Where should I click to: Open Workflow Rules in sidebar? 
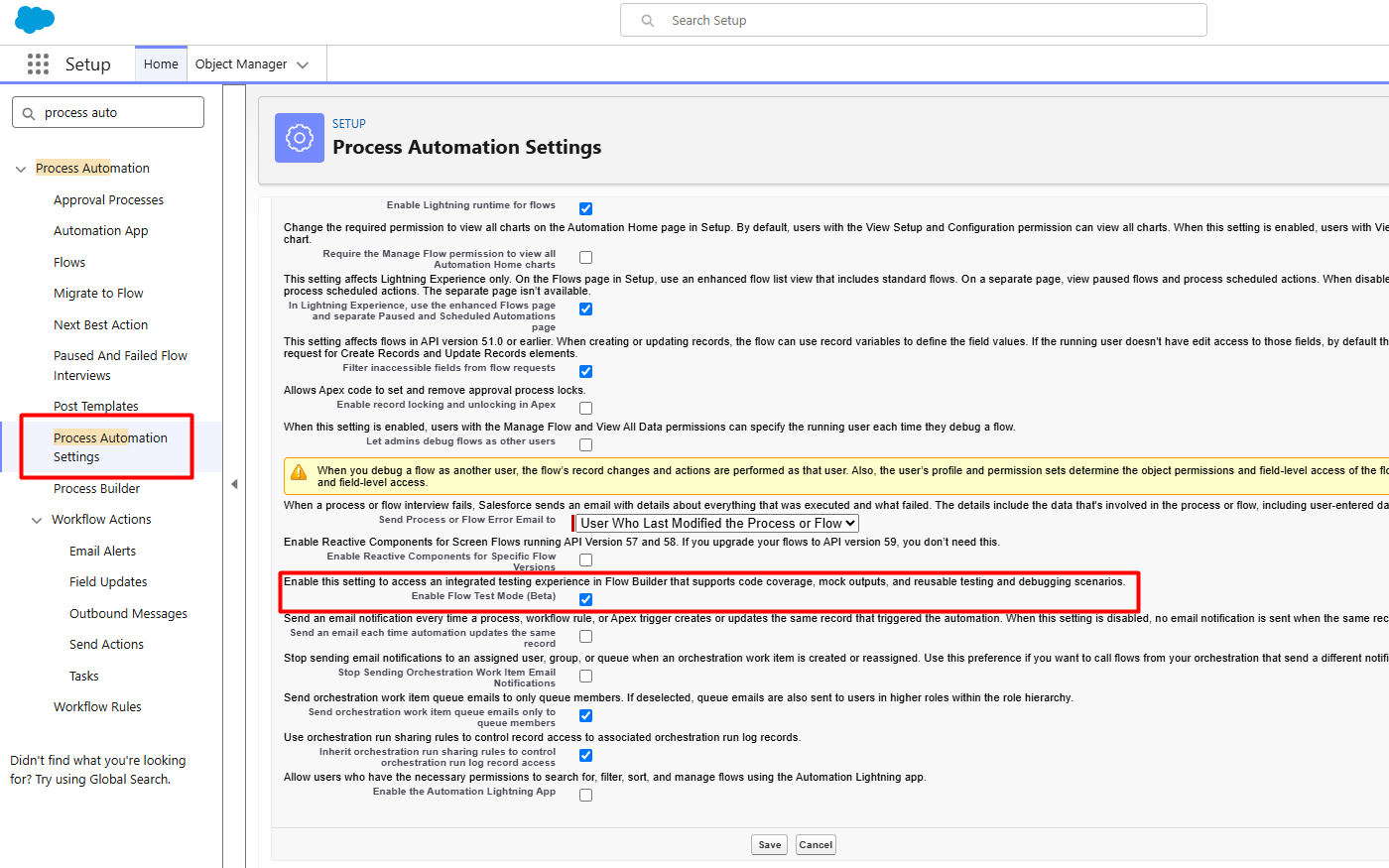click(97, 706)
